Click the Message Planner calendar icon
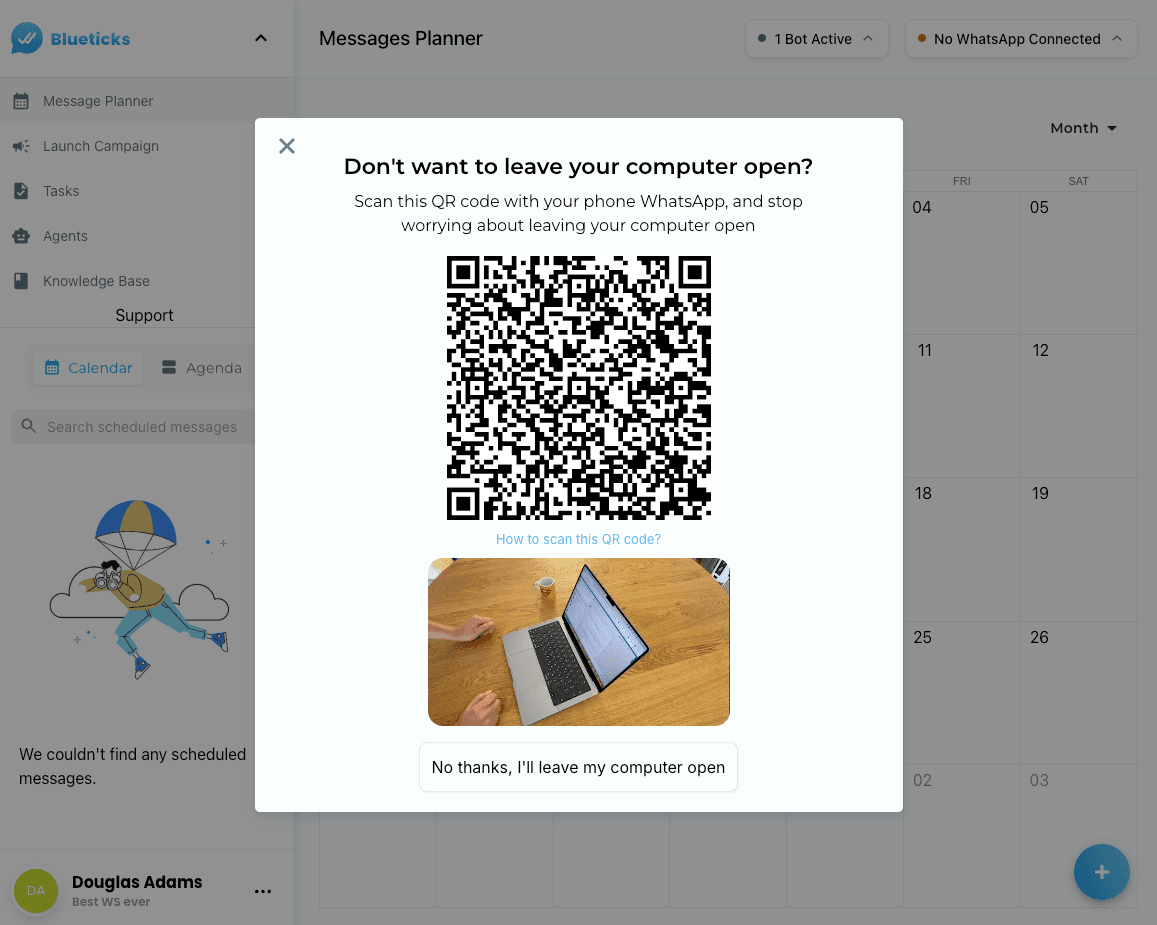 [20, 101]
